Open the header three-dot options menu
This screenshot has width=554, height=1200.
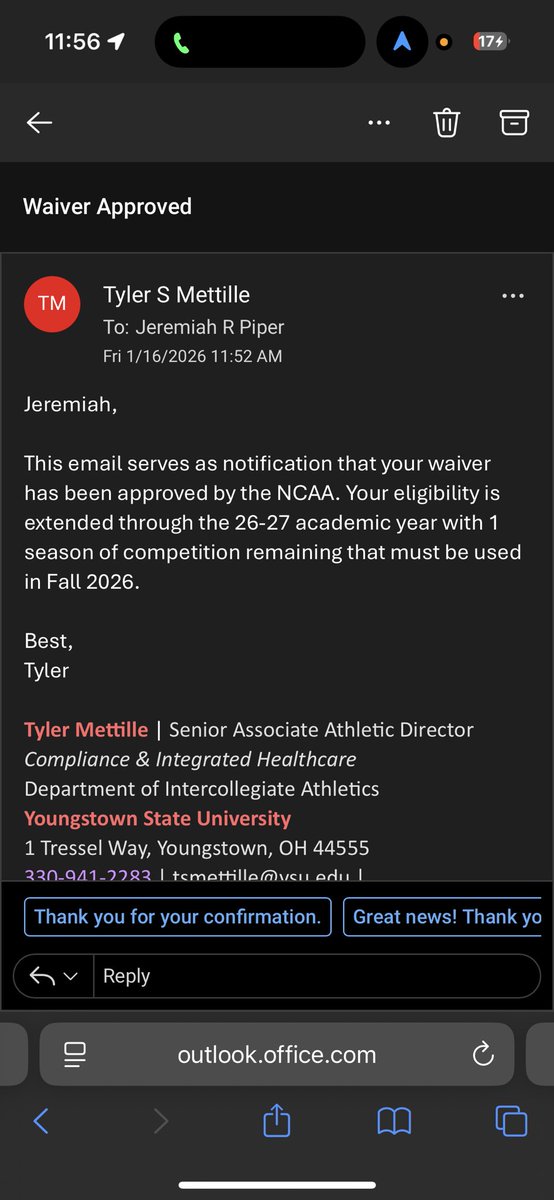coord(379,123)
